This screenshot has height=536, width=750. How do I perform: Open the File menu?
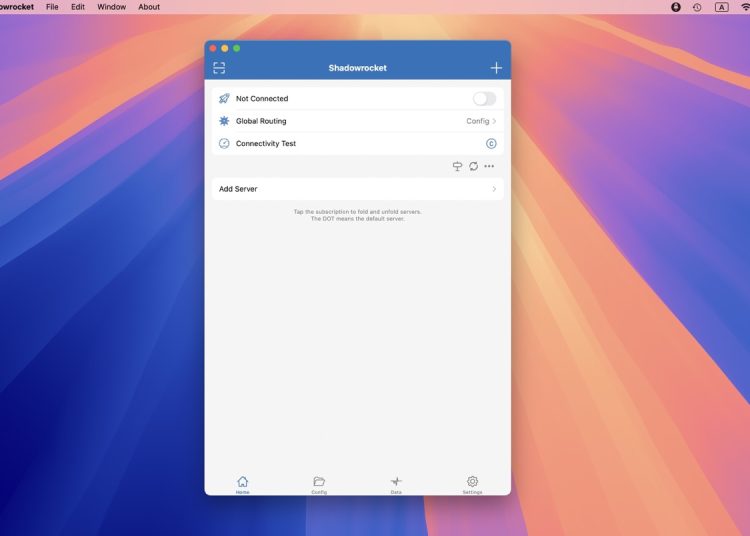tap(52, 7)
